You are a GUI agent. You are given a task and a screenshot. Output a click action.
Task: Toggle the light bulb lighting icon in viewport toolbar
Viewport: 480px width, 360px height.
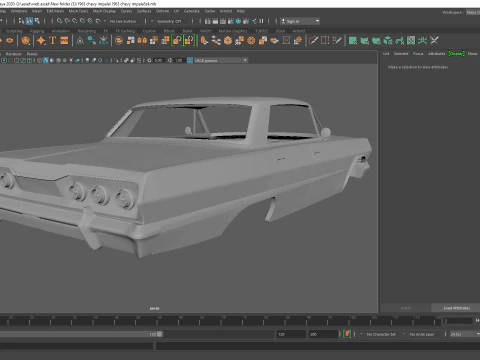tap(87, 60)
